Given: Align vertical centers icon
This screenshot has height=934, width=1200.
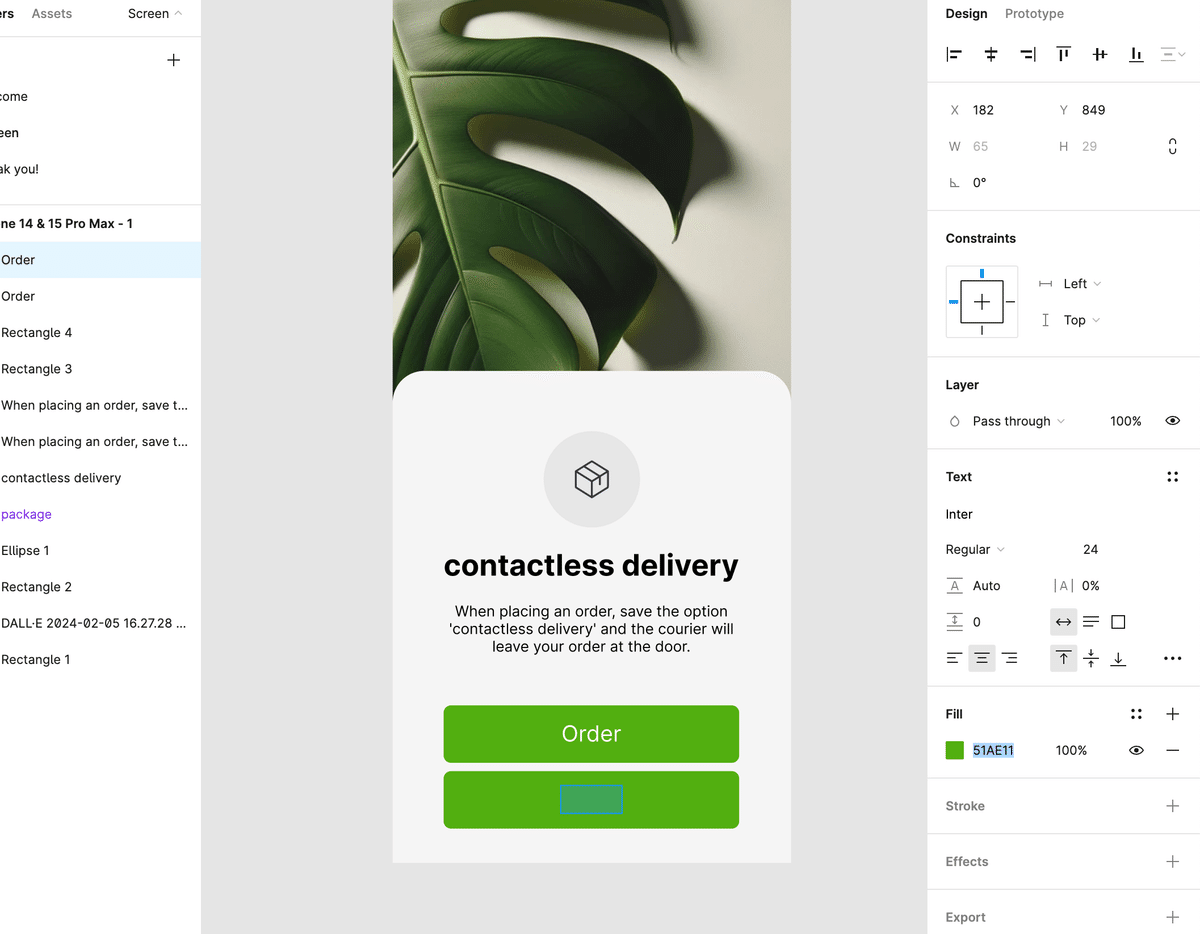Looking at the screenshot, I should (1100, 55).
